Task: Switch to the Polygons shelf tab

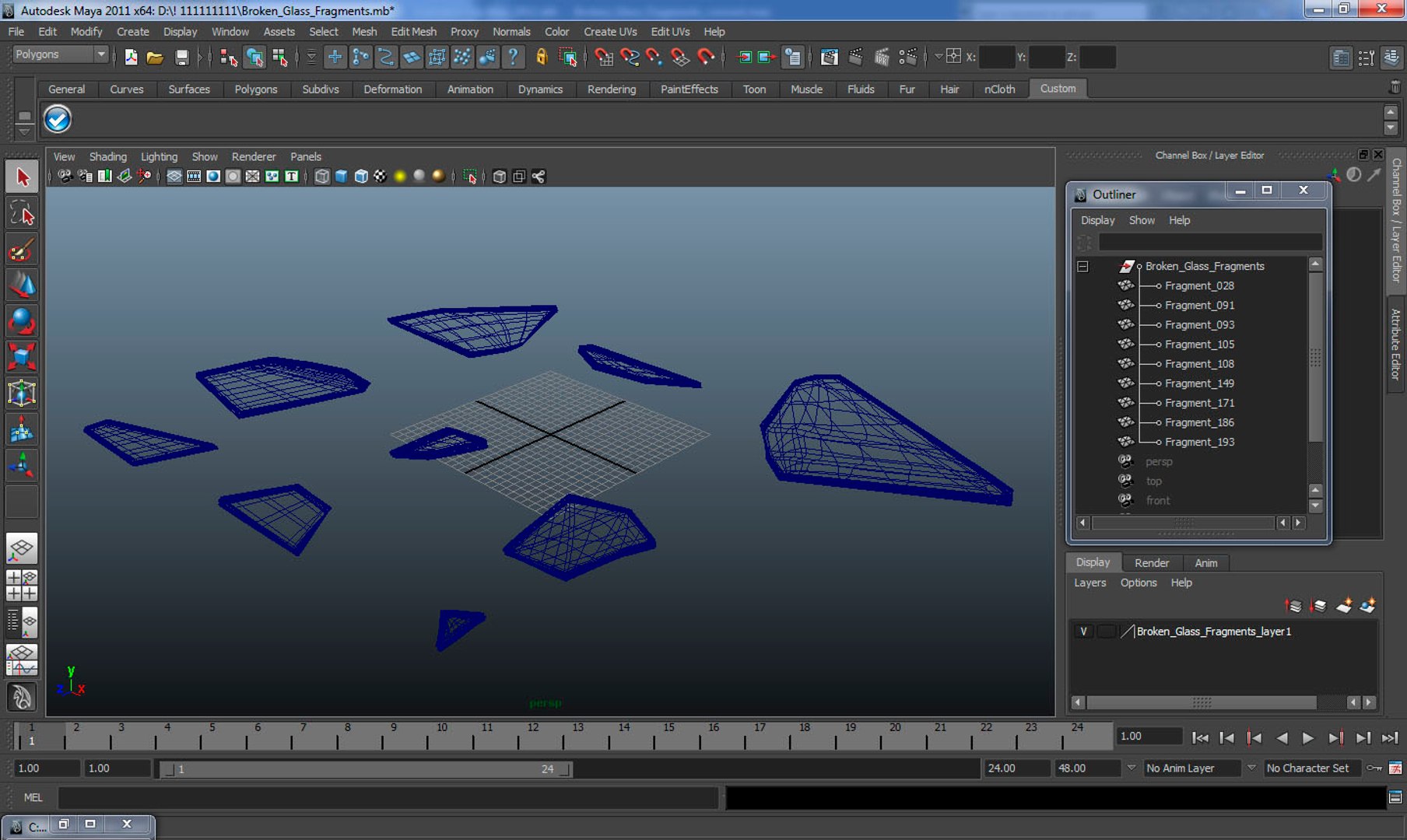Action: click(x=255, y=89)
